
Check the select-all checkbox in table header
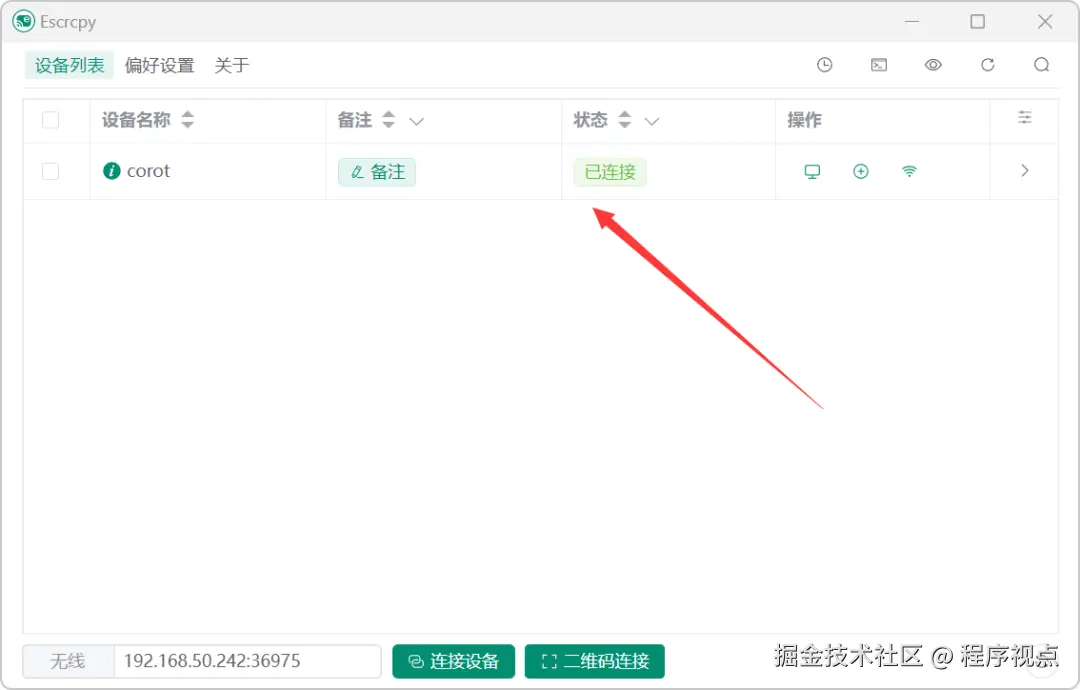pos(50,119)
